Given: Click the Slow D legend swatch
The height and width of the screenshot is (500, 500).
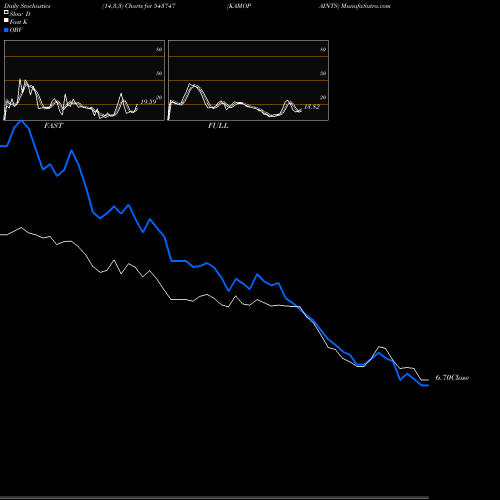Looking at the screenshot, I should point(6,12).
